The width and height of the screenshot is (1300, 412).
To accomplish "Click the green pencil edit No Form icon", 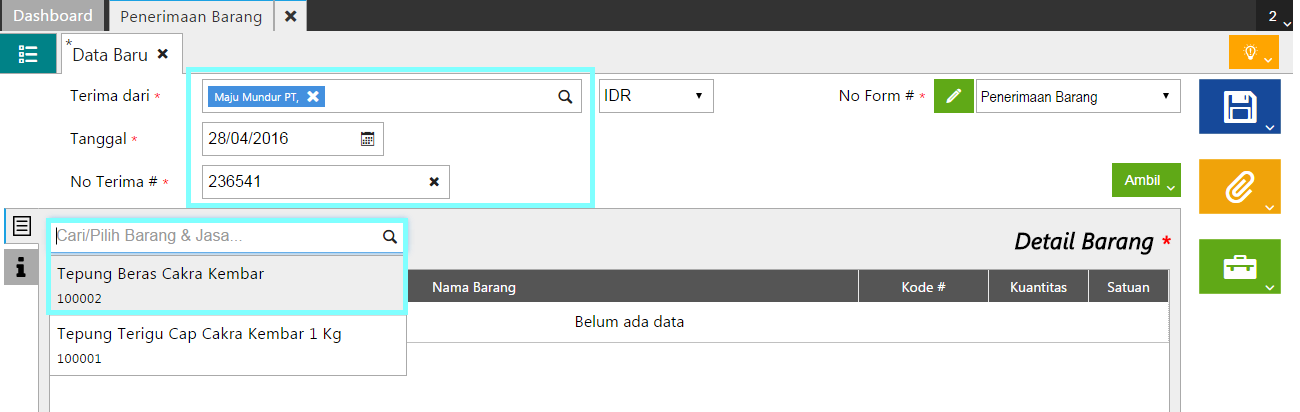I will tap(954, 97).
